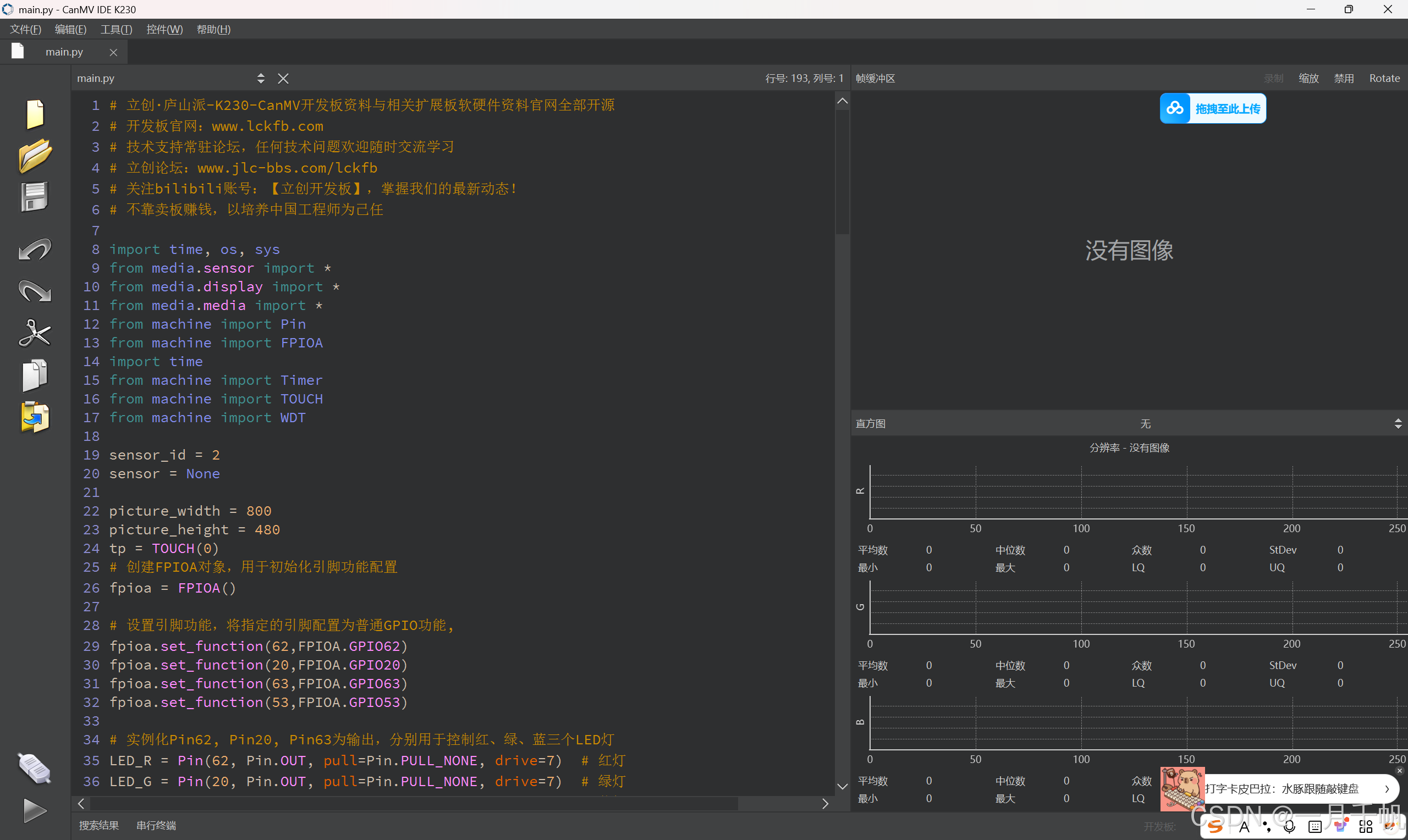Click line 22 picture_width = 800
The image size is (1408, 840).
pyautogui.click(x=190, y=511)
